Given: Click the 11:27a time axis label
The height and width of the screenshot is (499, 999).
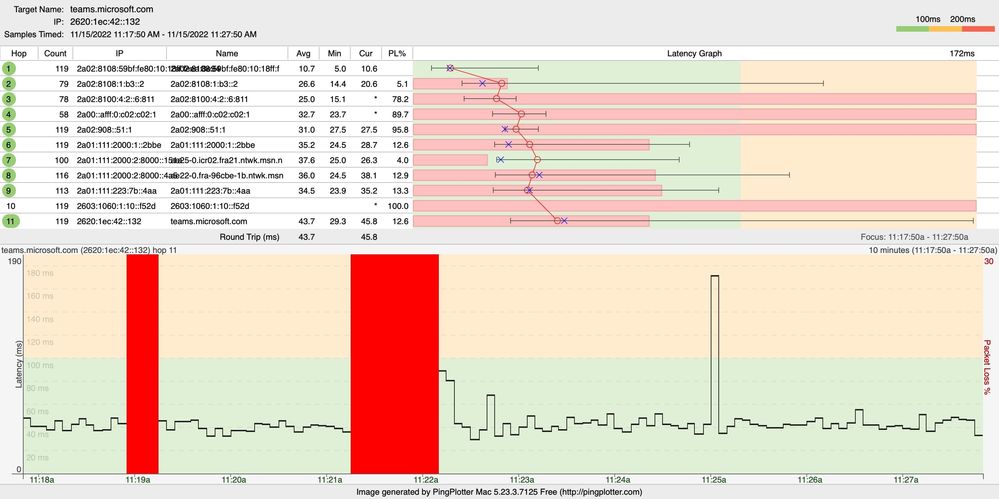Looking at the screenshot, I should point(905,480).
